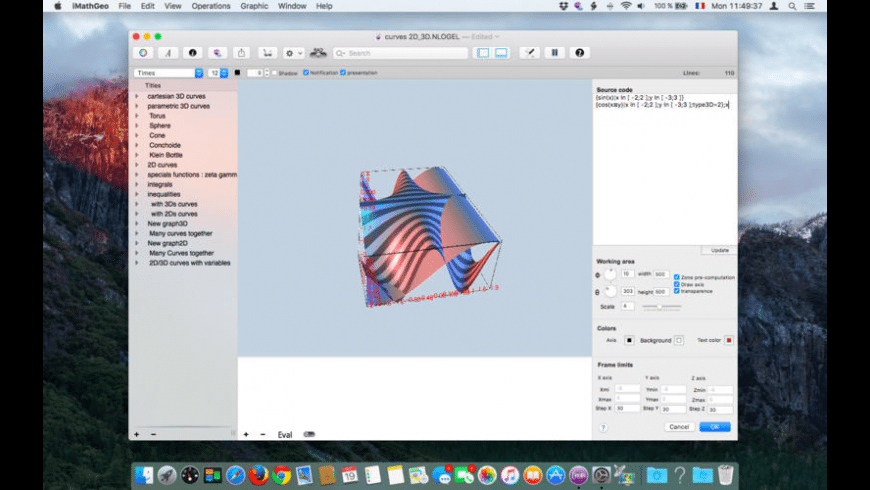Image resolution: width=870 pixels, height=490 pixels.
Task: Open the Edit menu
Action: [x=148, y=6]
